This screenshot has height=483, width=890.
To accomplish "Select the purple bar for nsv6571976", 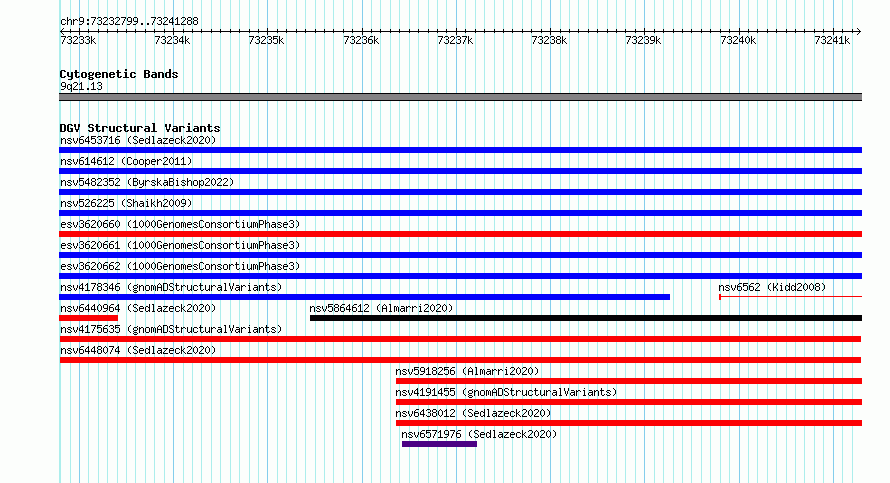I will click(x=439, y=444).
